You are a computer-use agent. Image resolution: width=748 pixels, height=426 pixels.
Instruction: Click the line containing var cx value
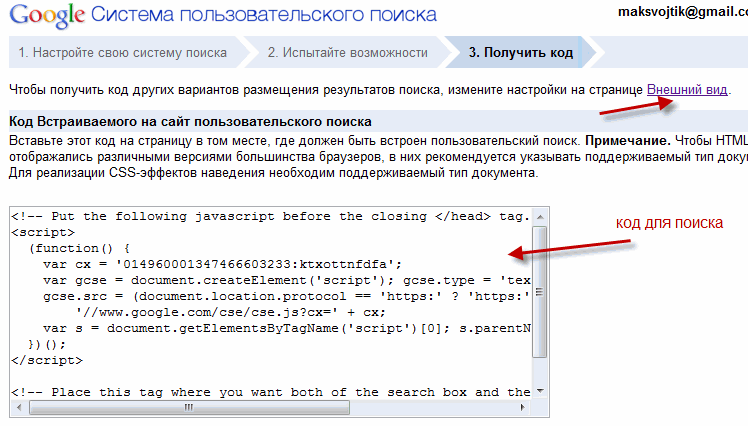pyautogui.click(x=222, y=264)
